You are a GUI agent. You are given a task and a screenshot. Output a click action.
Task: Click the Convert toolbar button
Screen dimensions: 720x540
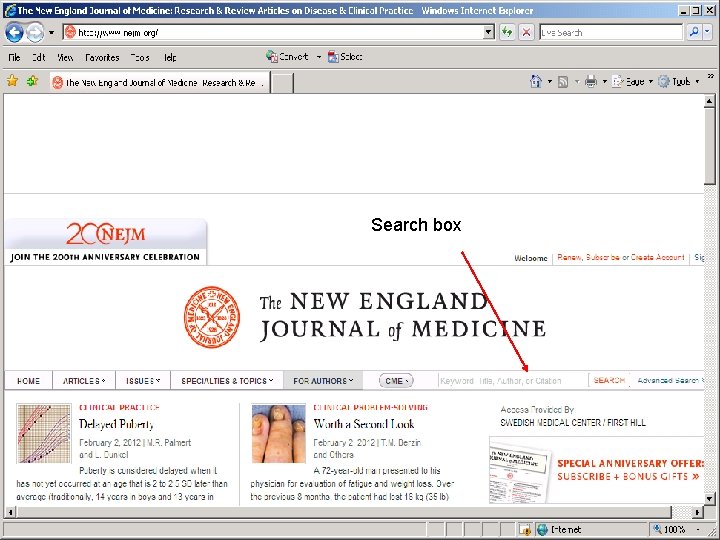[287, 56]
